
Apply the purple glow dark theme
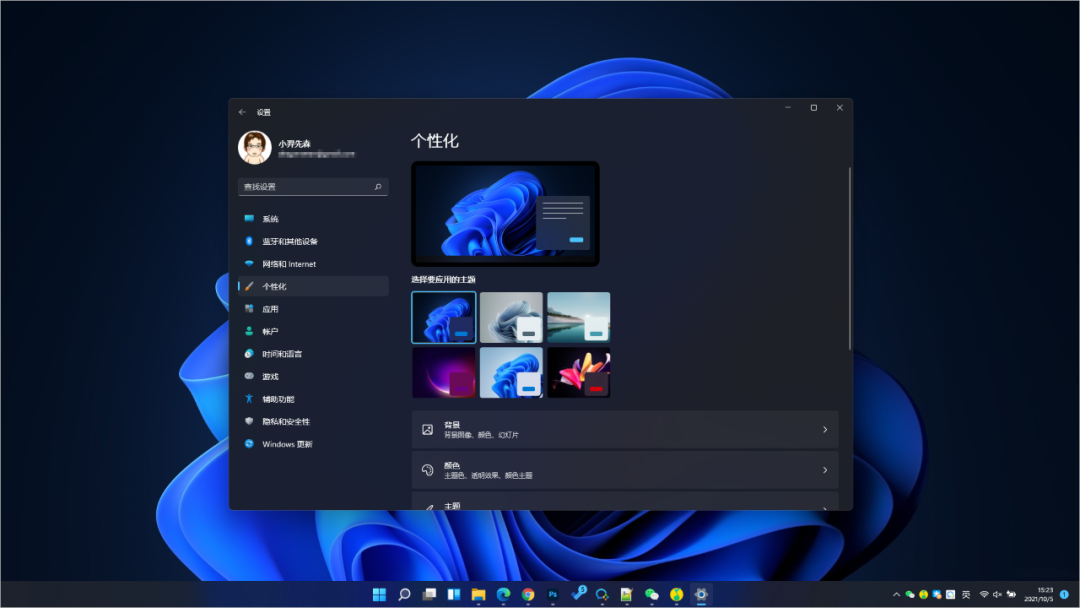[x=444, y=372]
